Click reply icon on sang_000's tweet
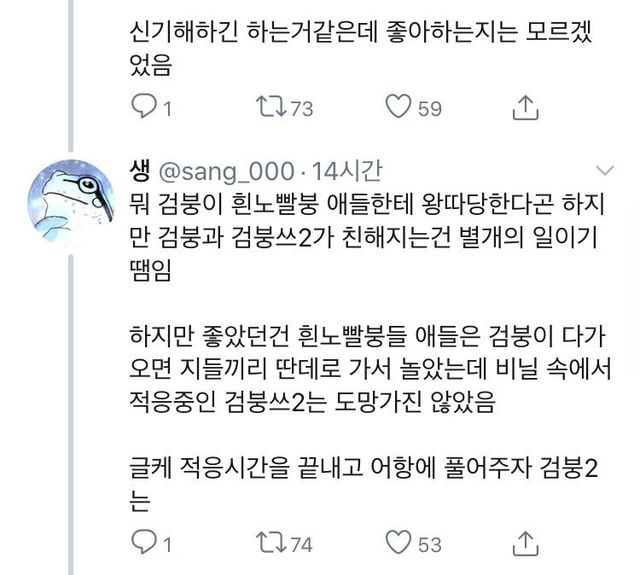This screenshot has width=640, height=575. pos(146,543)
